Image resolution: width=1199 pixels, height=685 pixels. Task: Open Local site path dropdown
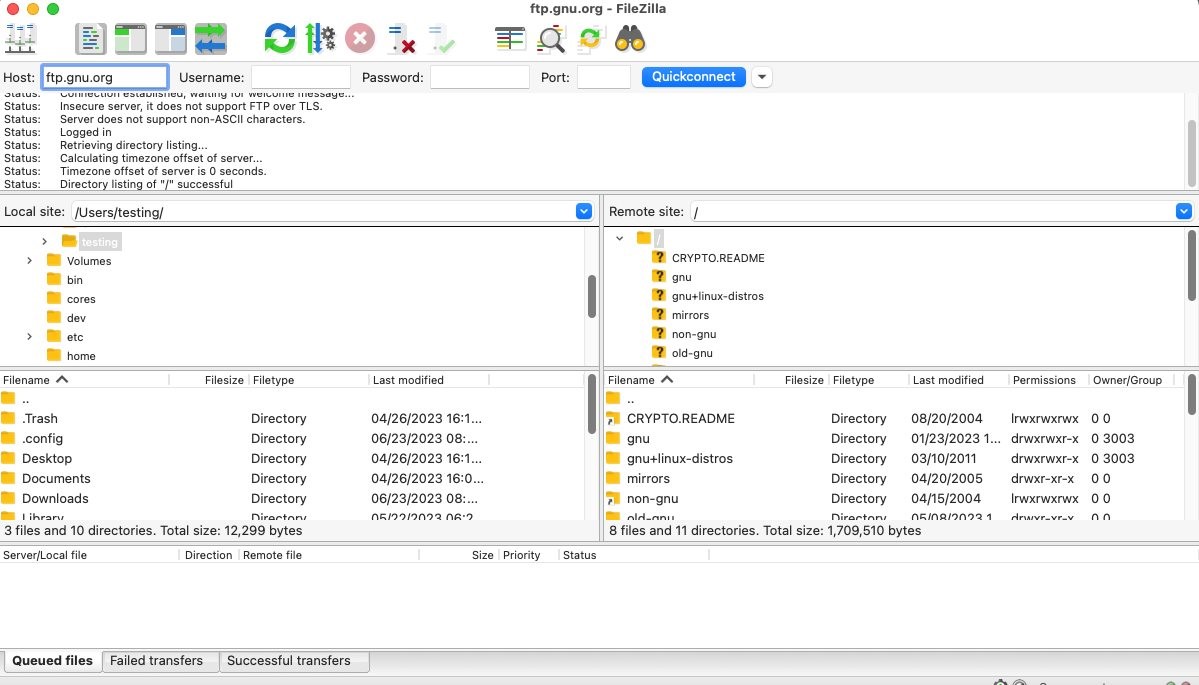(583, 212)
